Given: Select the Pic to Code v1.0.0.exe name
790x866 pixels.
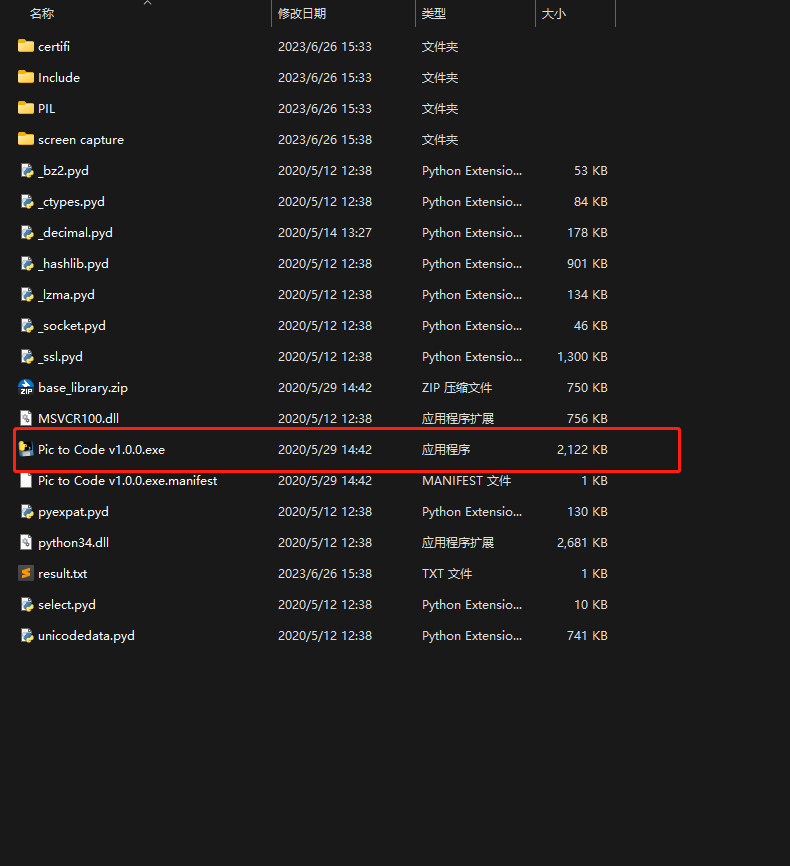Looking at the screenshot, I should point(102,450).
